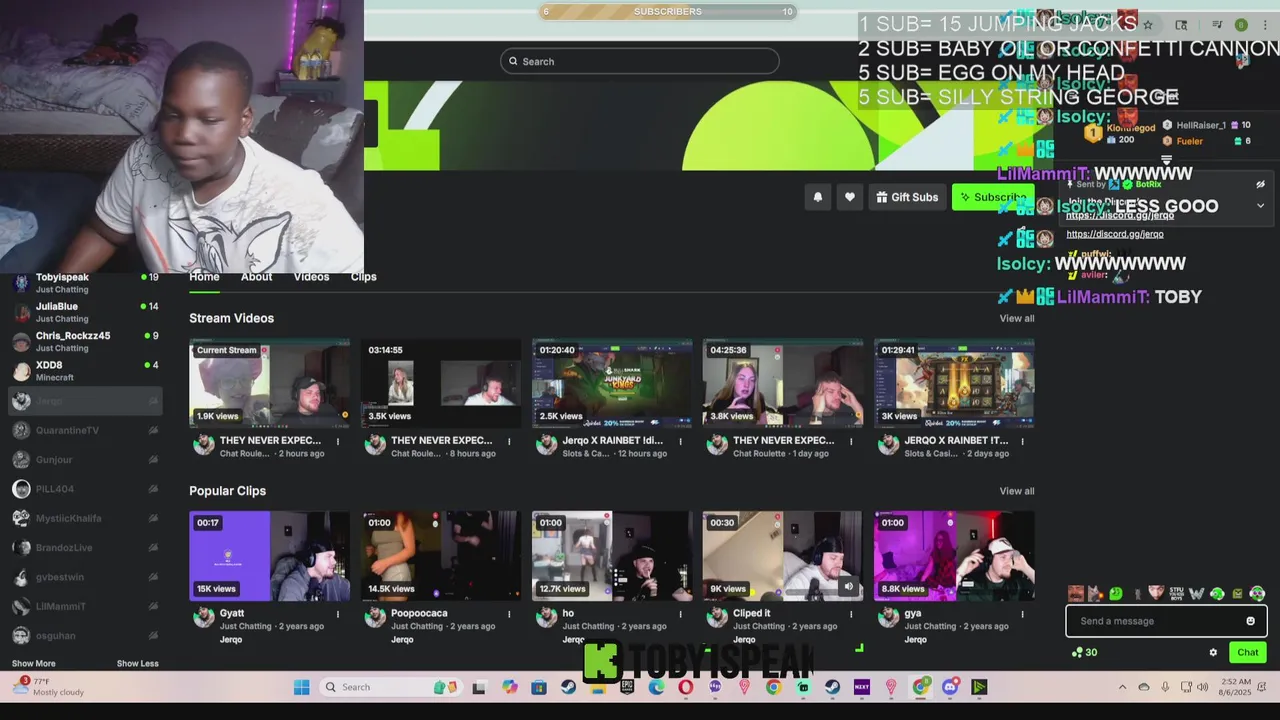The image size is (1280, 720).
Task: Open options for 2 hours ago stream video
Action: click(x=338, y=441)
